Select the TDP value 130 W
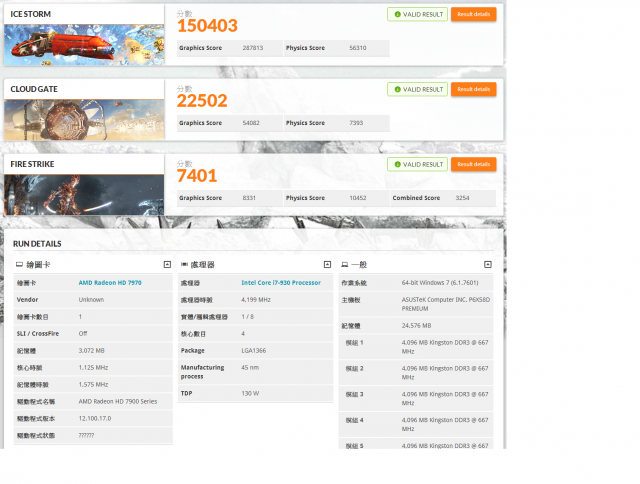 pos(250,394)
